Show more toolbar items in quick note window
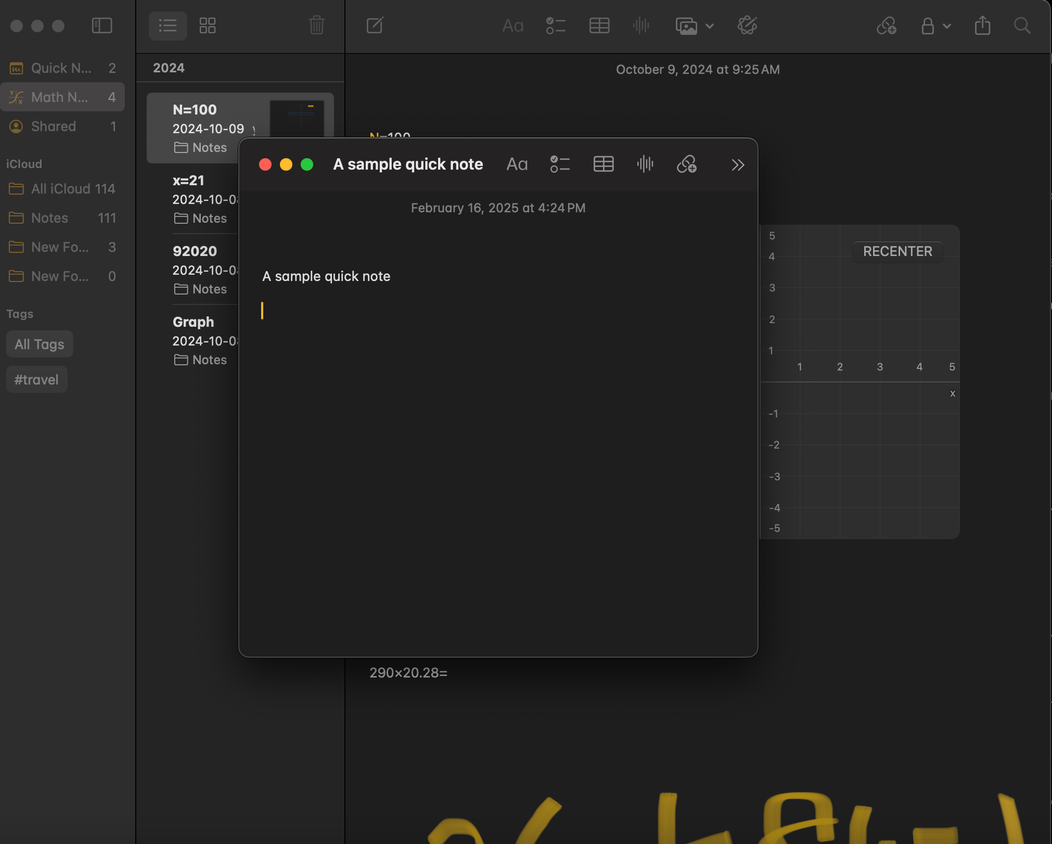The width and height of the screenshot is (1052, 844). pos(737,165)
